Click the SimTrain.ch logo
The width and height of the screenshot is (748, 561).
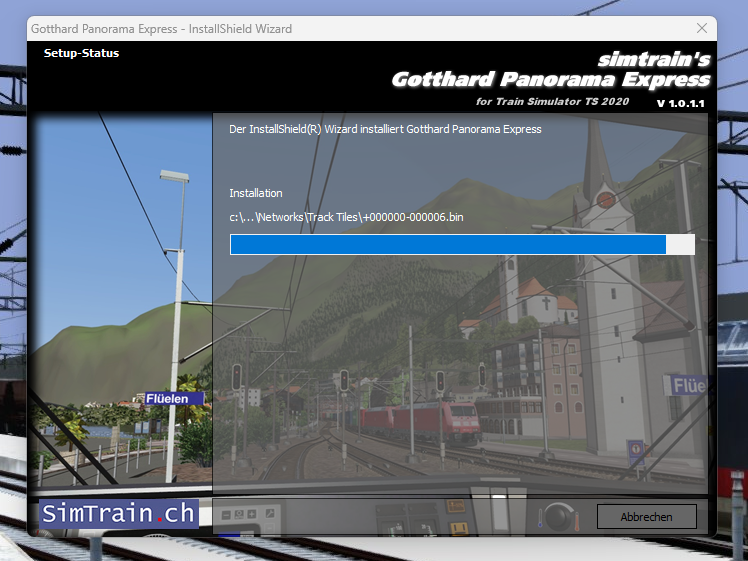[118, 513]
